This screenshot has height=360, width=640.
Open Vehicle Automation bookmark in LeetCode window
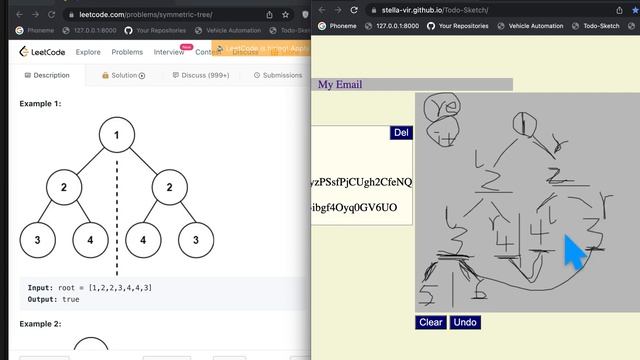pyautogui.click(x=228, y=30)
